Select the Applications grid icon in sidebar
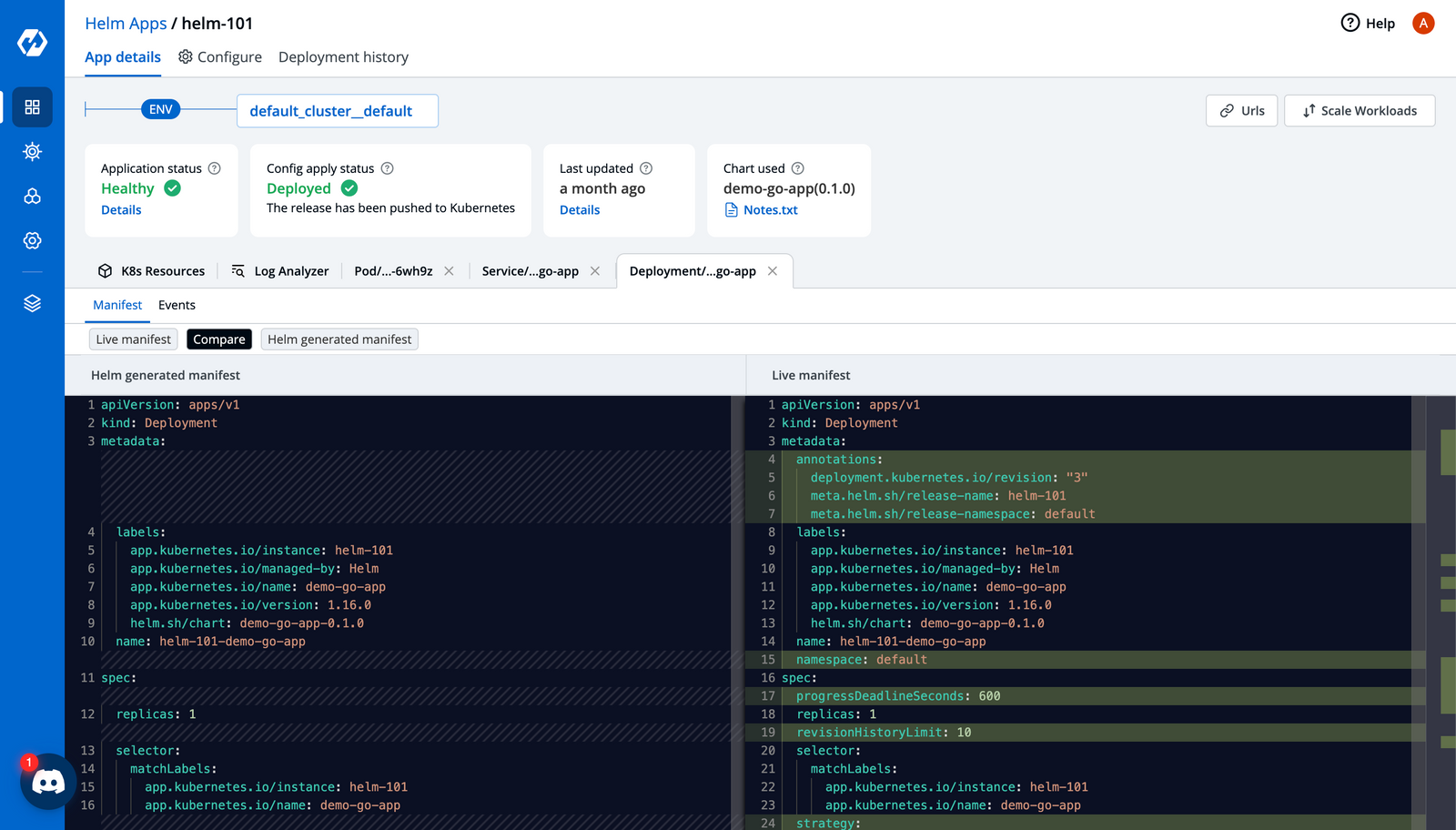The image size is (1456, 830). click(x=32, y=106)
